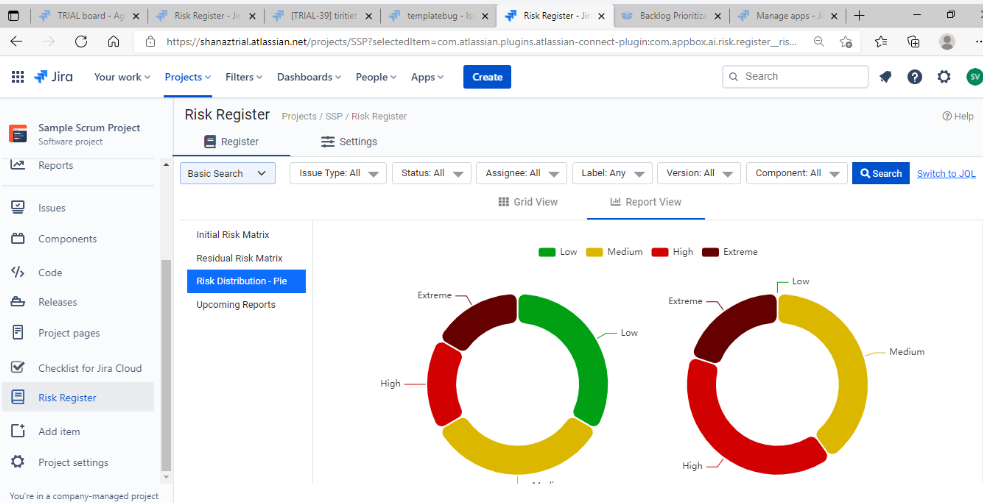The width and height of the screenshot is (983, 503).
Task: Click the browser refresh icon
Action: click(x=81, y=42)
